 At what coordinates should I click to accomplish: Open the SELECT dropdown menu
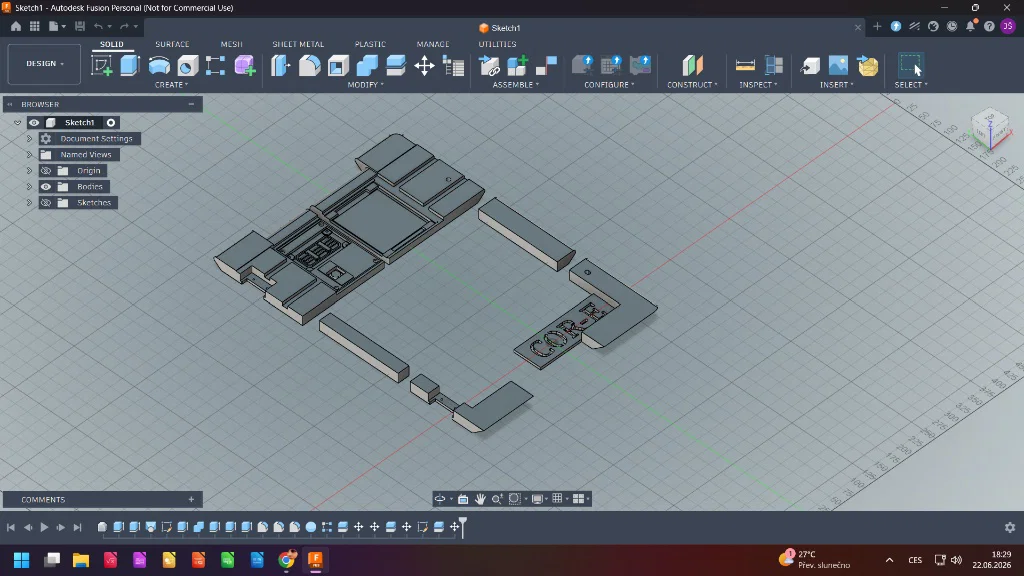point(911,85)
